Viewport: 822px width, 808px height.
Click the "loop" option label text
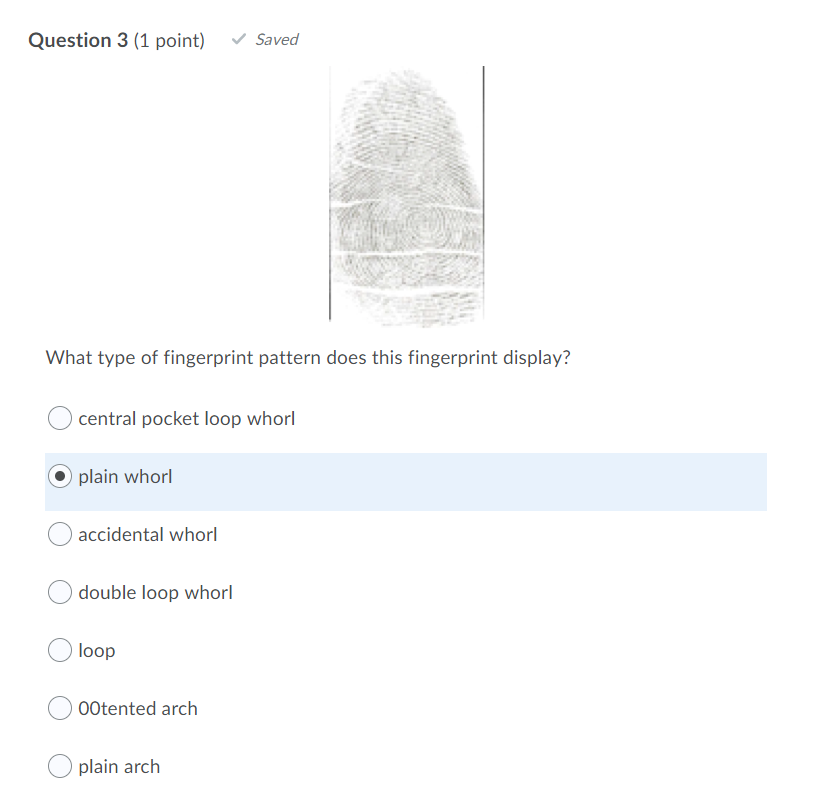tap(97, 650)
